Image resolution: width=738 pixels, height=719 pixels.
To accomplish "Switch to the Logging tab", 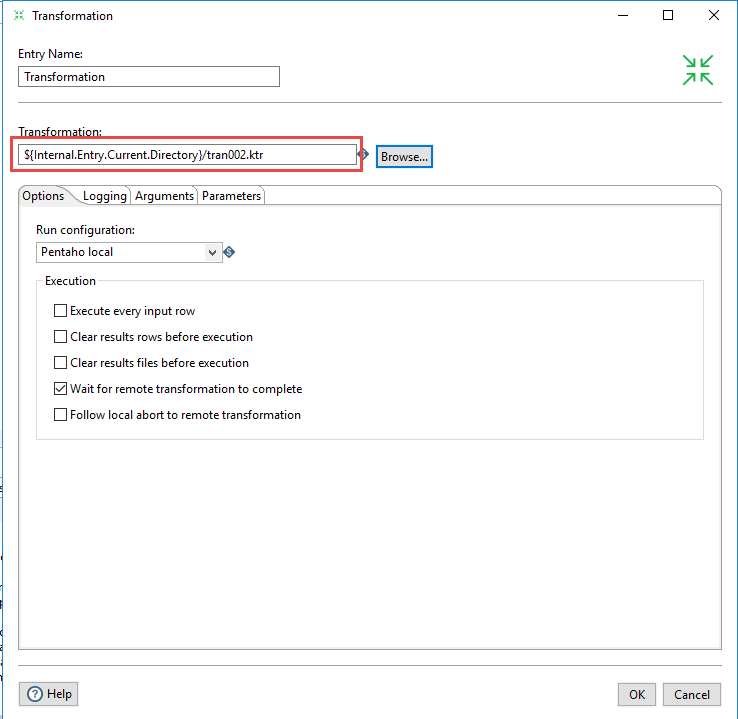I will tap(104, 196).
